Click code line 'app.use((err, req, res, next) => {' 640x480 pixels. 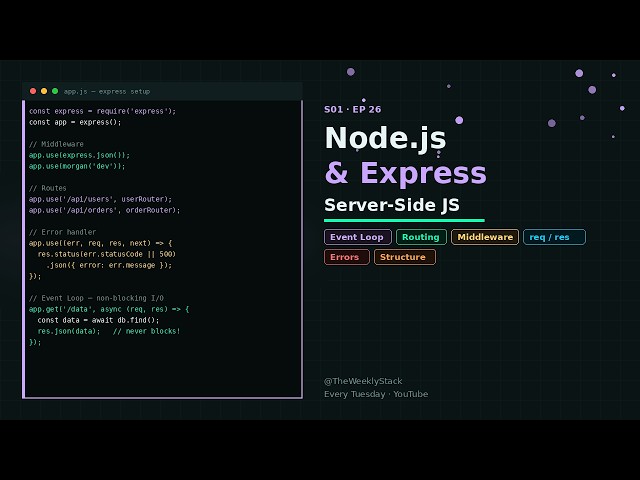click(100, 243)
